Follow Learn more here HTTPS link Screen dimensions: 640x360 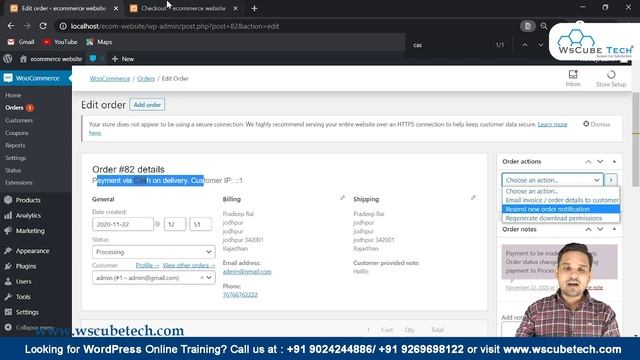coord(552,124)
